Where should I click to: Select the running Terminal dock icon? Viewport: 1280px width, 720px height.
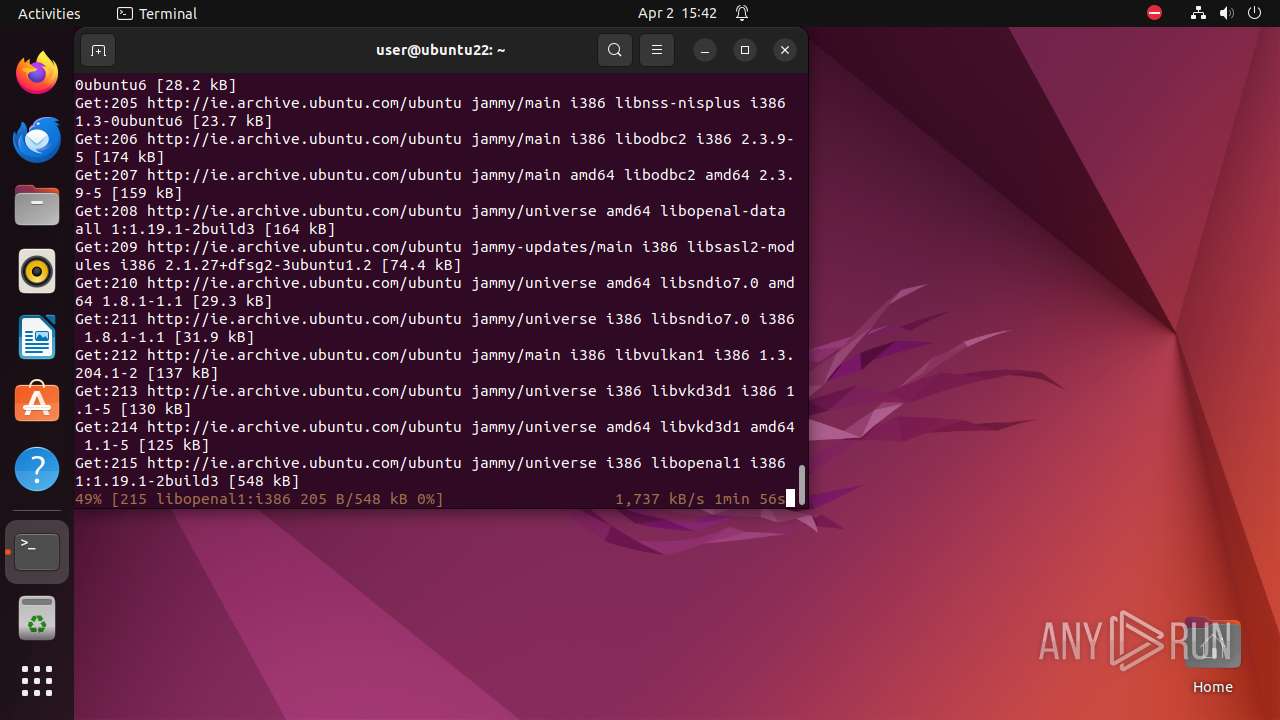pyautogui.click(x=37, y=552)
